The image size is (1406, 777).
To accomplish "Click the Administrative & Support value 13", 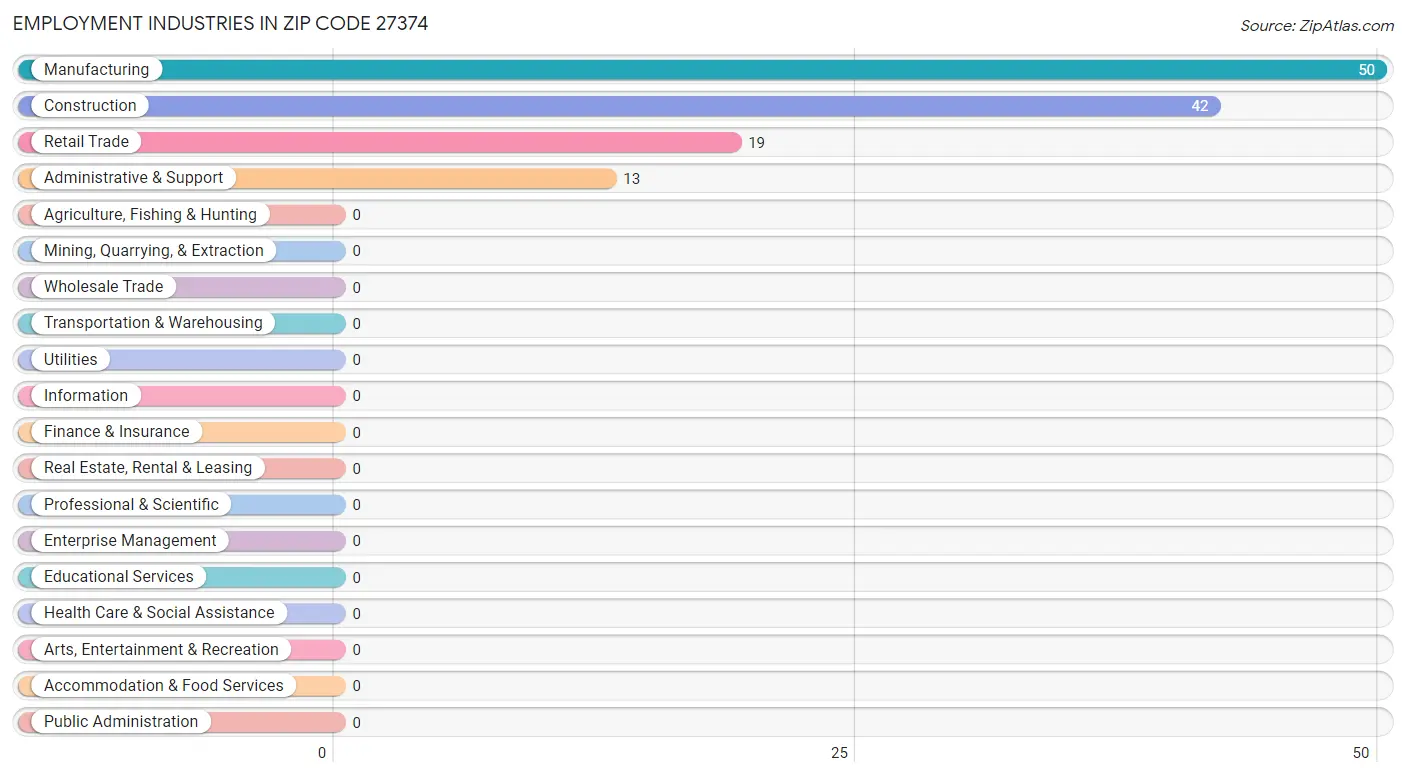I will click(x=631, y=179).
